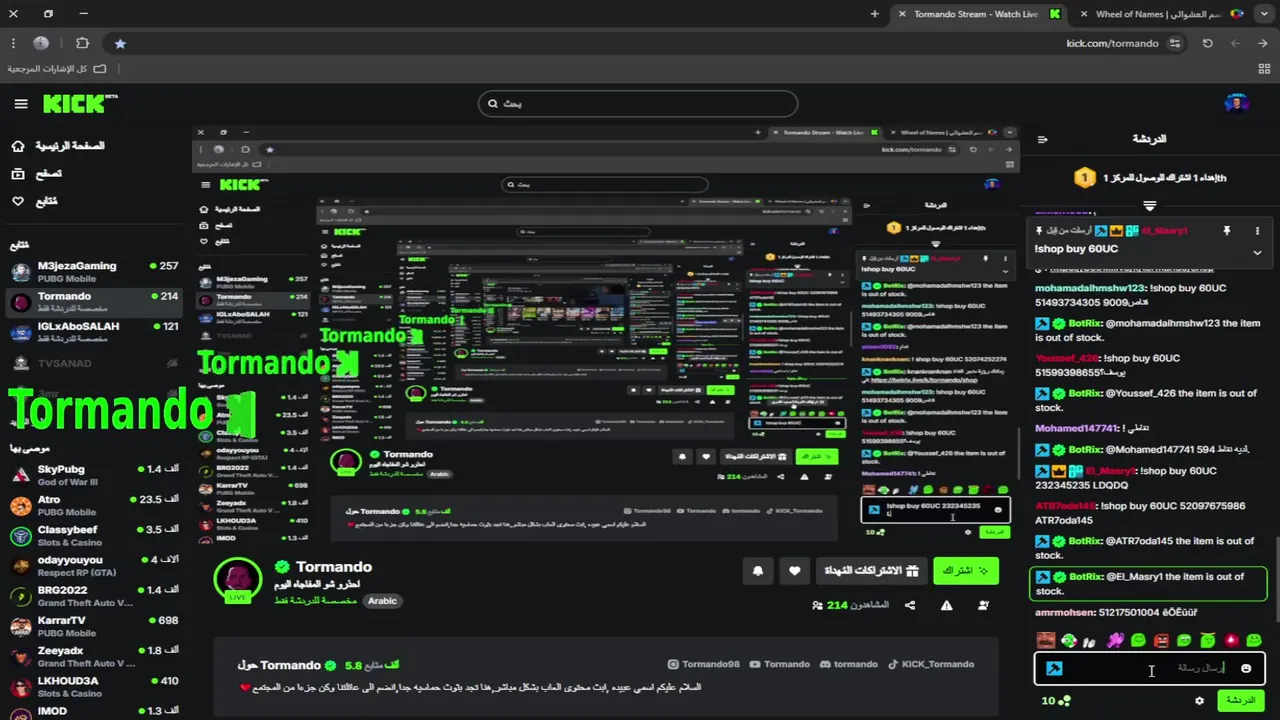Open the KICK_Tormando TikTok link
Viewport: 1280px width, 720px height.
coord(930,664)
